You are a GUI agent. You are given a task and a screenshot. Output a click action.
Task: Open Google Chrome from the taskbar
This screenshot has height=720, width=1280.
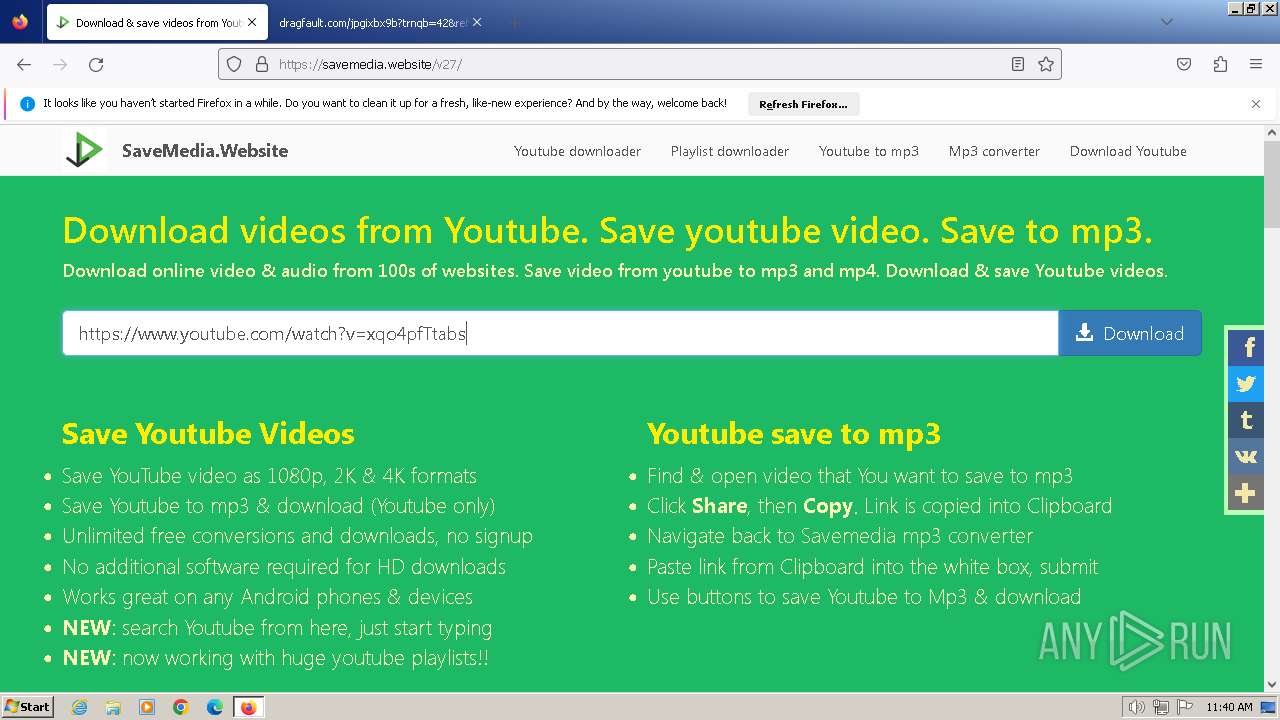coord(181,707)
